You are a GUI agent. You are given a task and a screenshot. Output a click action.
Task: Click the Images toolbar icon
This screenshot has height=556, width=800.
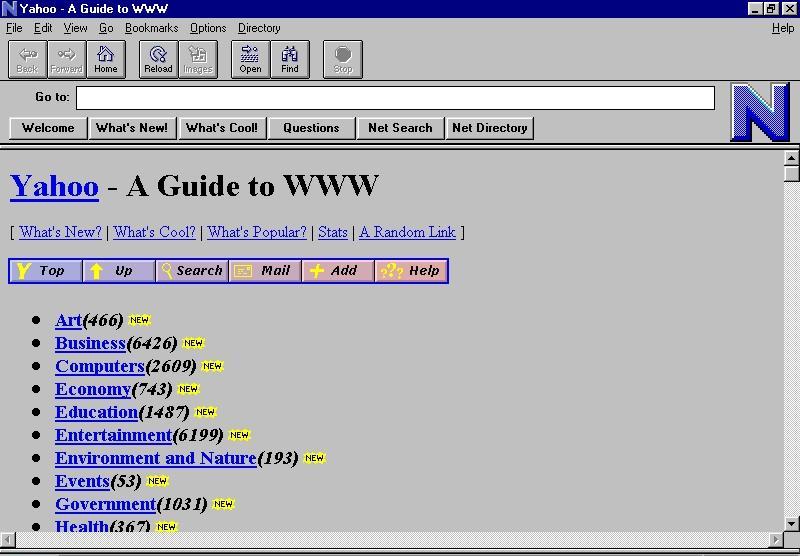[x=198, y=59]
